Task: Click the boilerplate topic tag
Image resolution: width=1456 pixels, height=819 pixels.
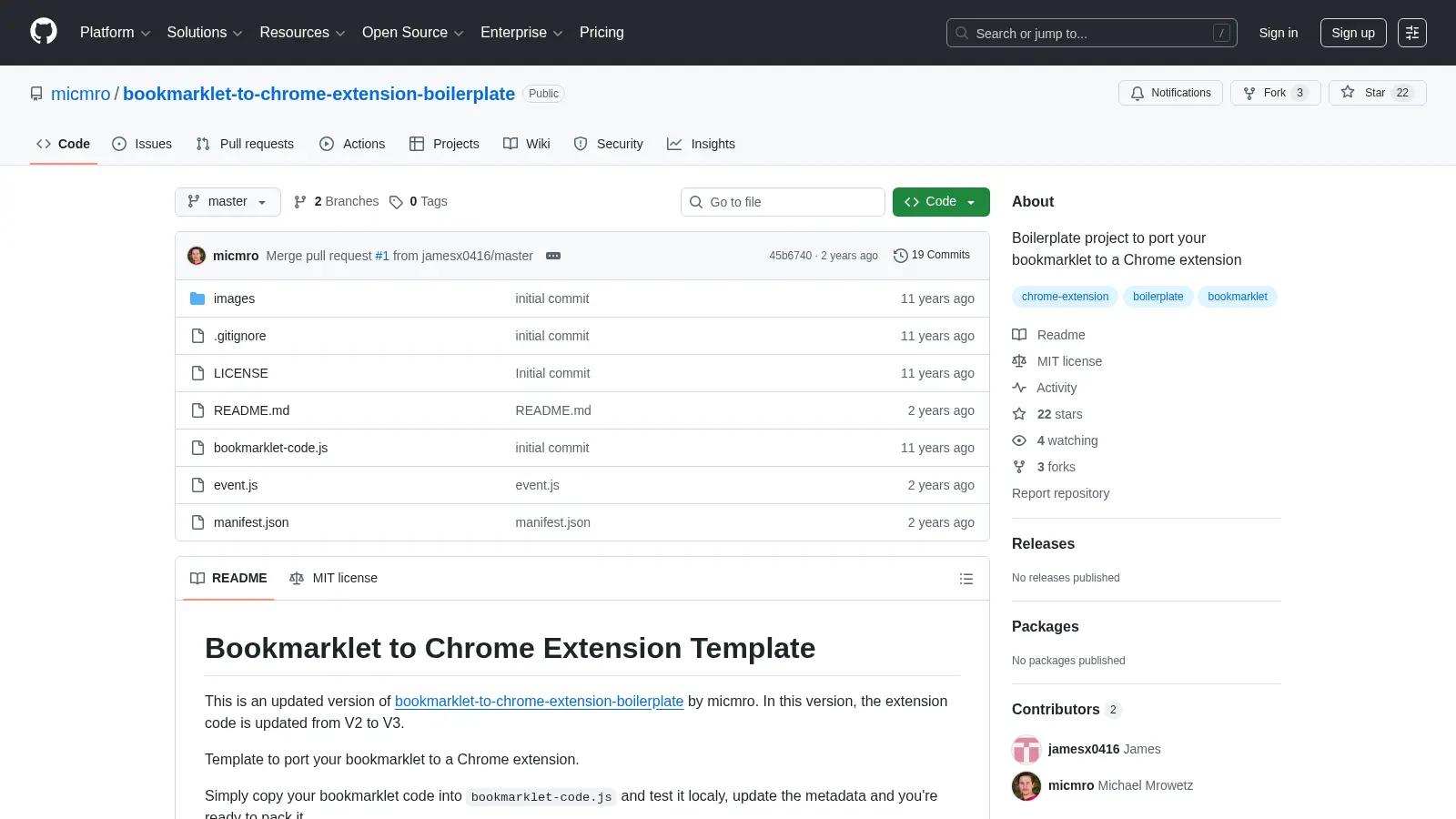Action: pos(1158,297)
